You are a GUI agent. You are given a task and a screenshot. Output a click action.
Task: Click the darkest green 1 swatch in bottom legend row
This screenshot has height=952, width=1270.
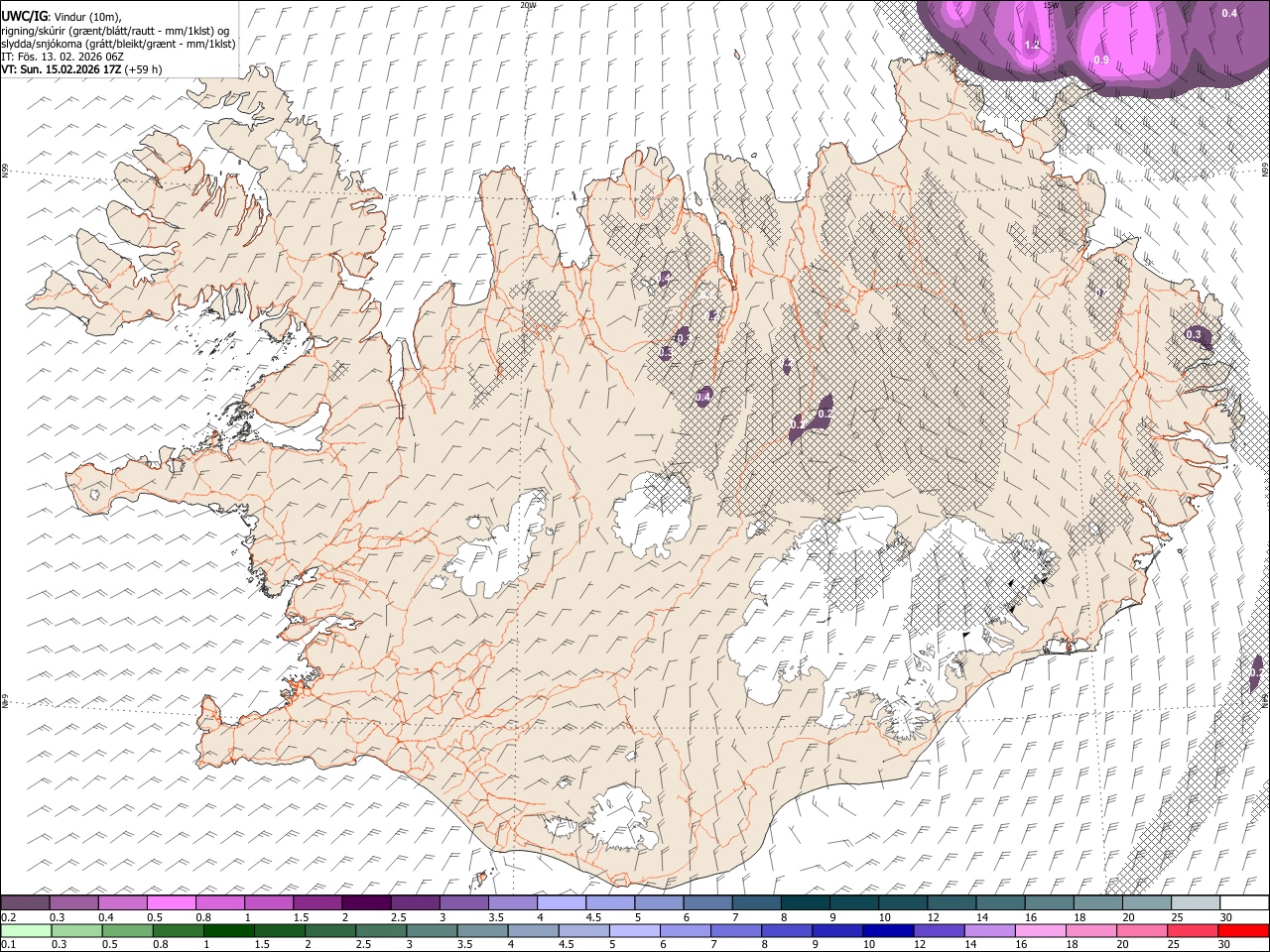[x=228, y=930]
